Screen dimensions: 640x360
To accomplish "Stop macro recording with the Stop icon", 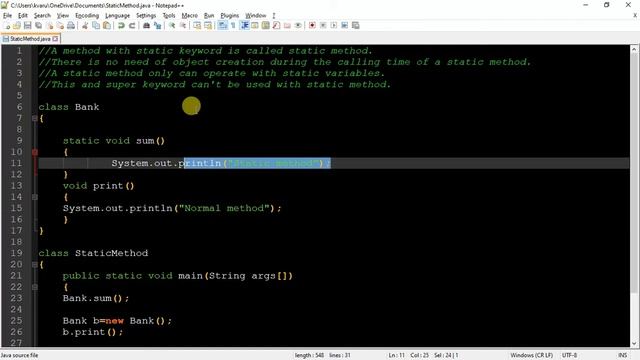I will click(x=323, y=25).
